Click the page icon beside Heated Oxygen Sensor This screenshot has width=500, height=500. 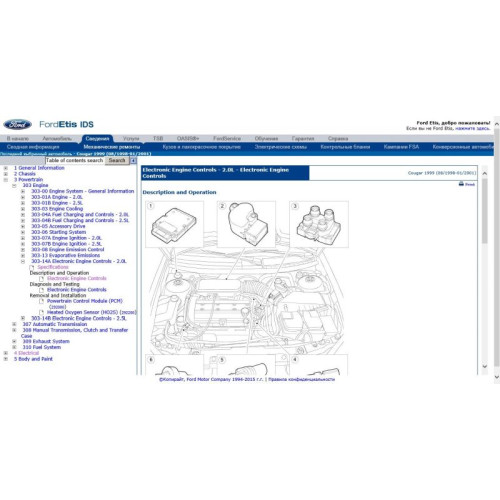click(x=41, y=312)
